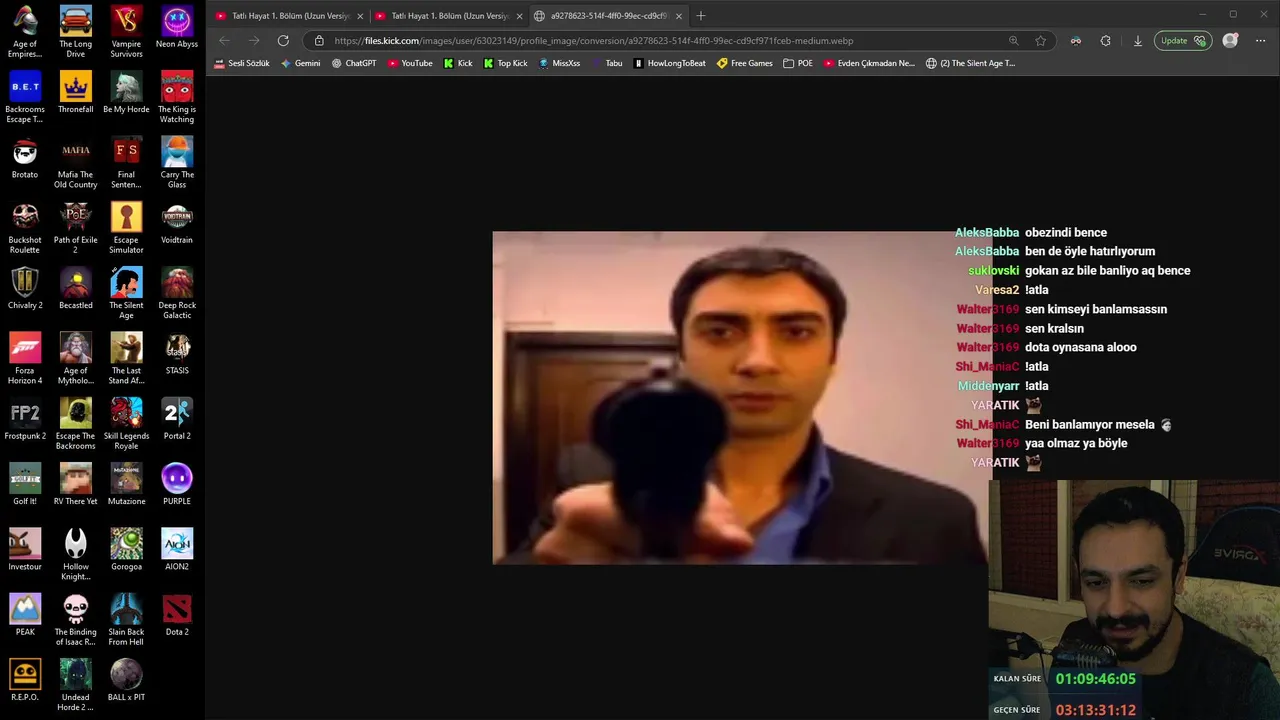Click the browser Update button
Viewport: 1280px width, 720px height.
point(1182,41)
